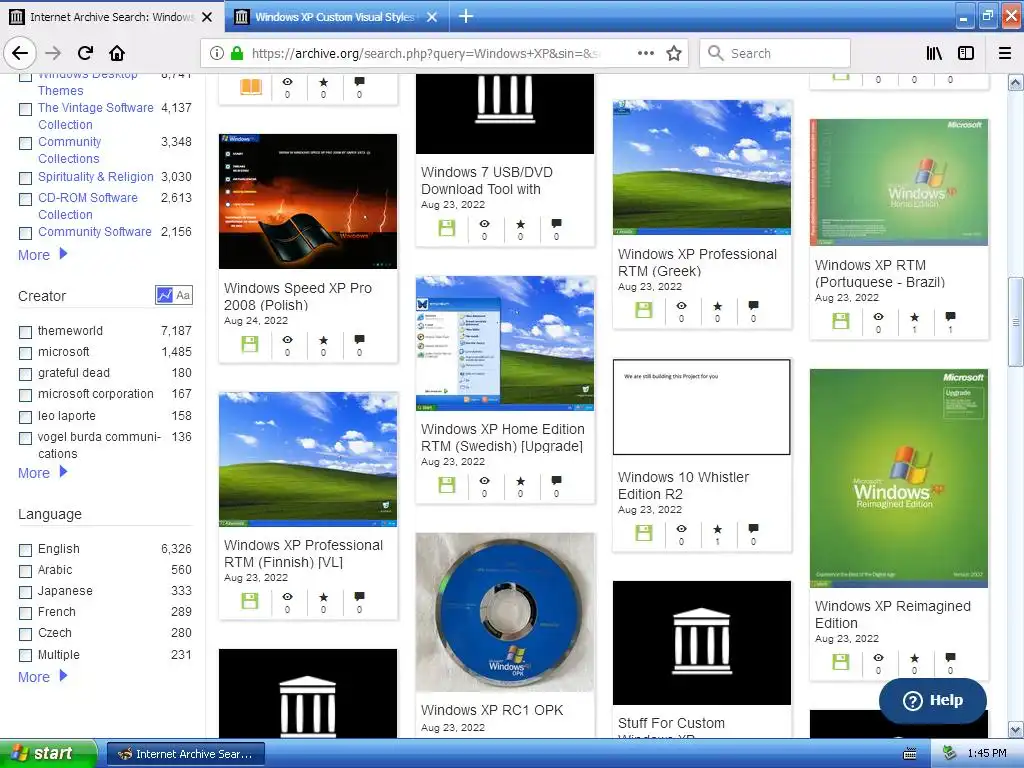Close the Windows XP Custom Visual Styles tab
Screen dimensions: 1024x768
tap(432, 17)
